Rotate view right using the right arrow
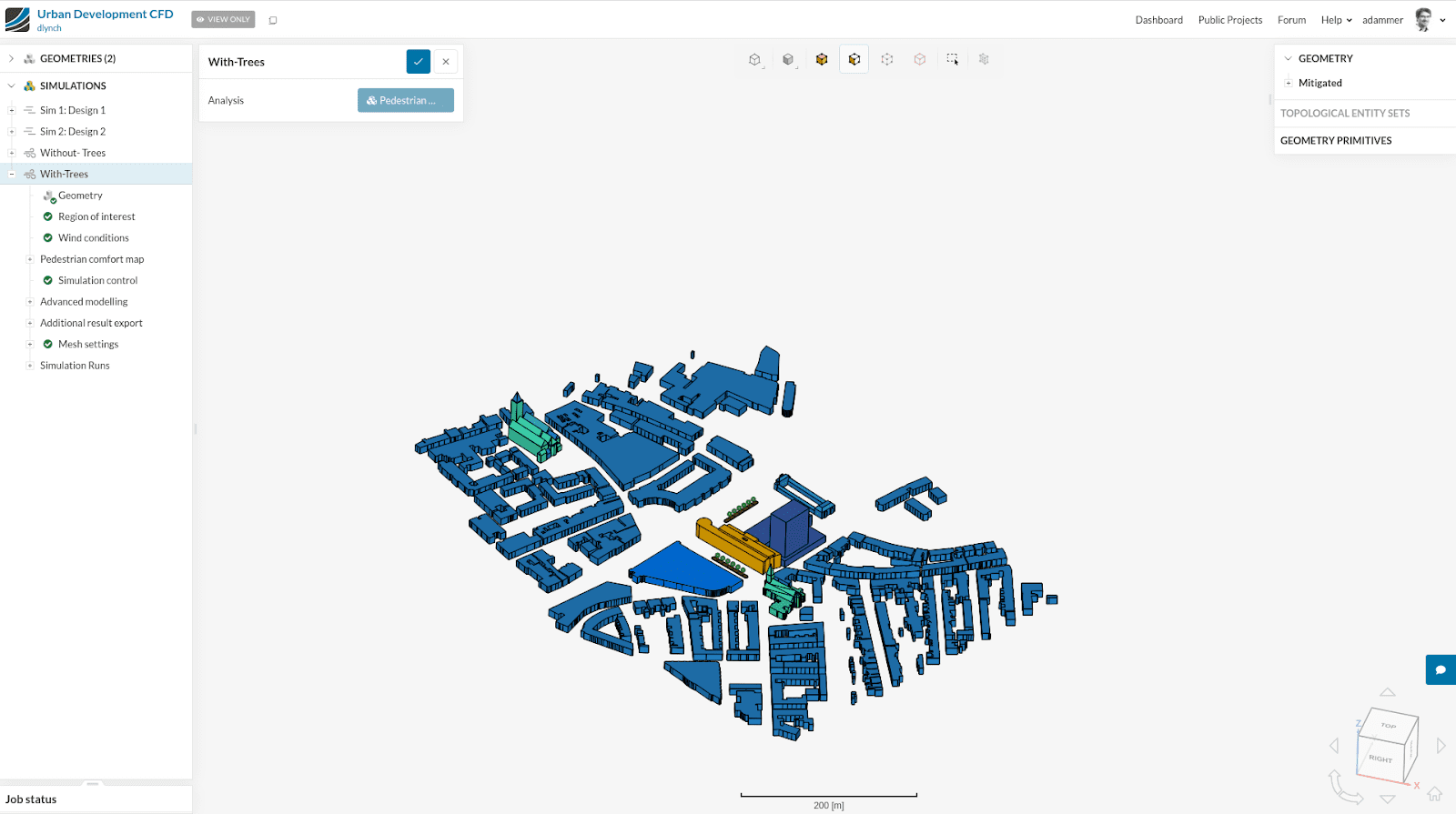 point(1441,746)
